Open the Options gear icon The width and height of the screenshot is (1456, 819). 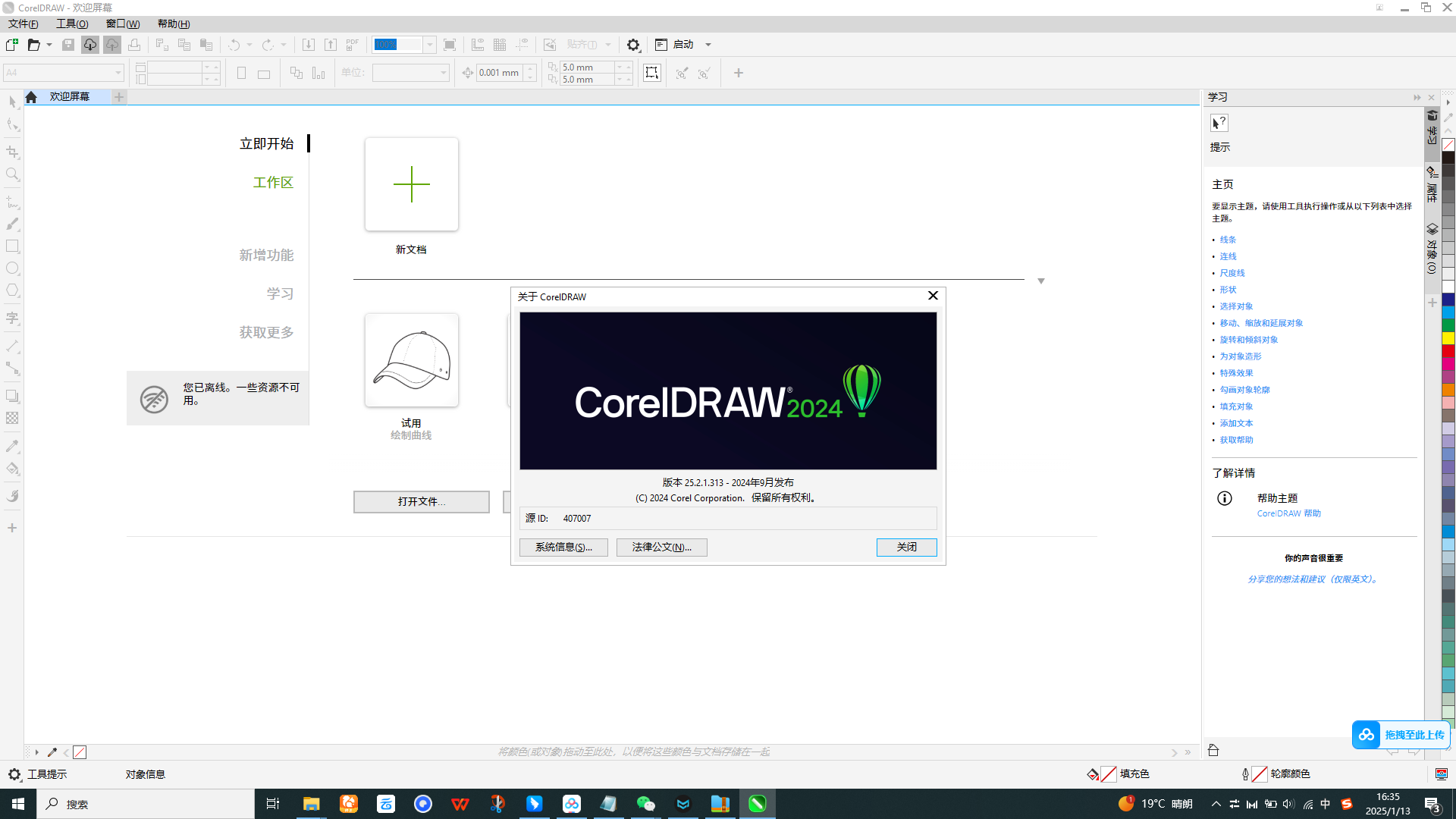pyautogui.click(x=633, y=45)
